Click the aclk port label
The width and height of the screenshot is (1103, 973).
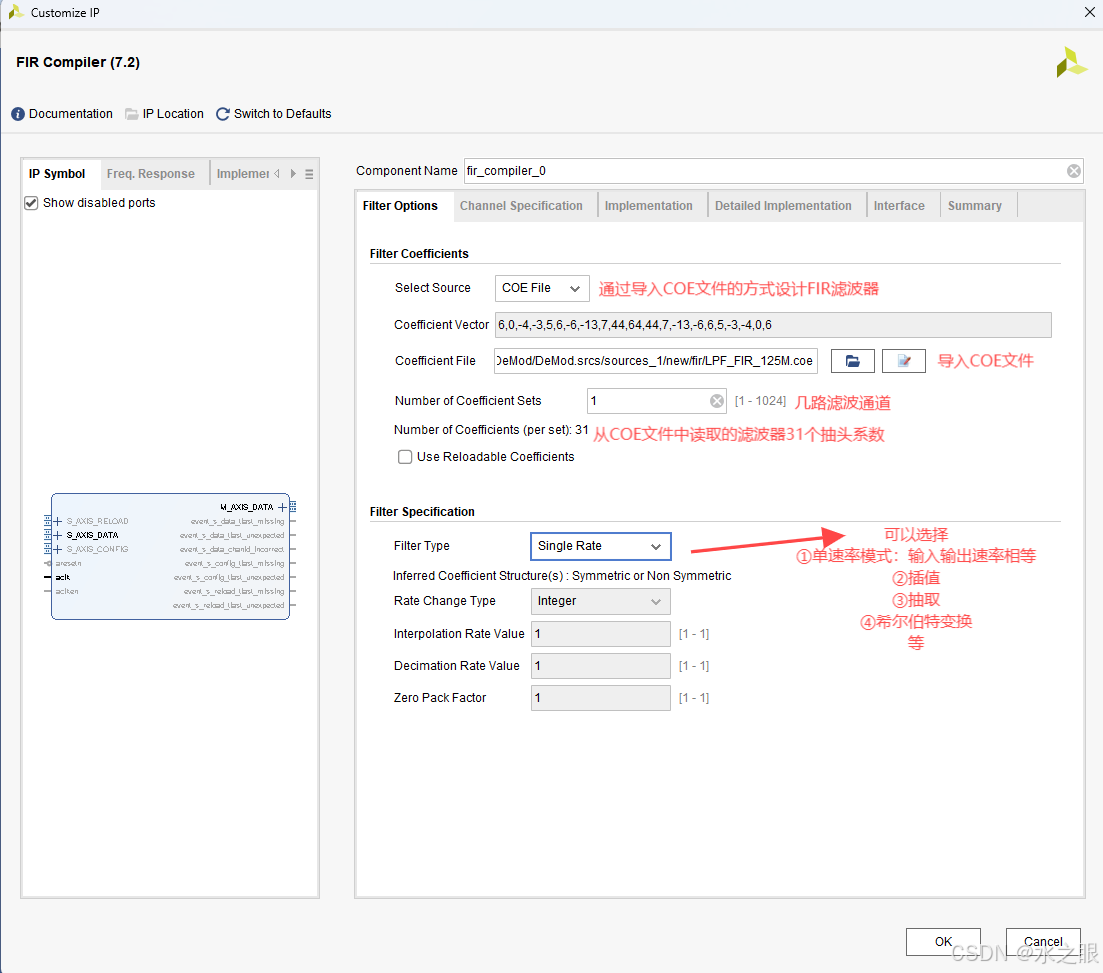pos(63,578)
